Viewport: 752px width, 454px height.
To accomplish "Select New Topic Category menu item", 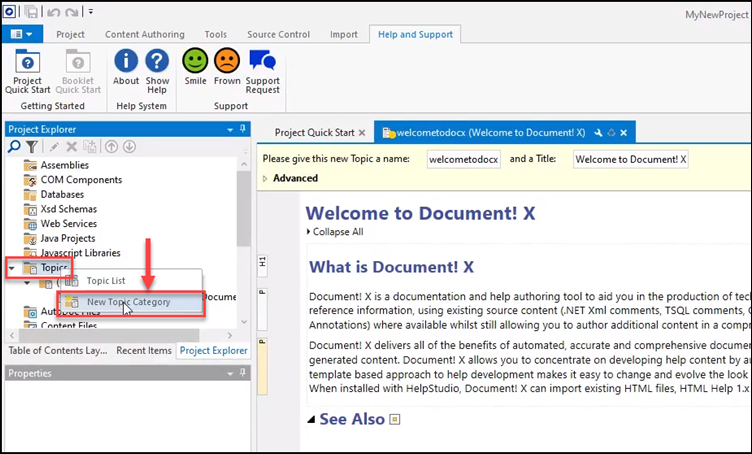I will 128,302.
